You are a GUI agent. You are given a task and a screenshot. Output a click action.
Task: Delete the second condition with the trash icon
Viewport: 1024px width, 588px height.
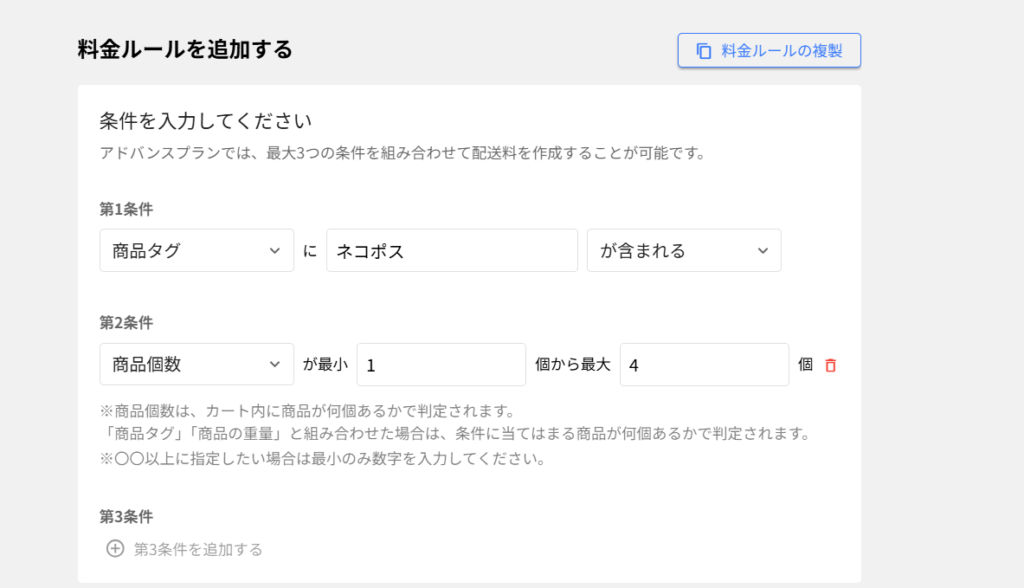coord(830,366)
